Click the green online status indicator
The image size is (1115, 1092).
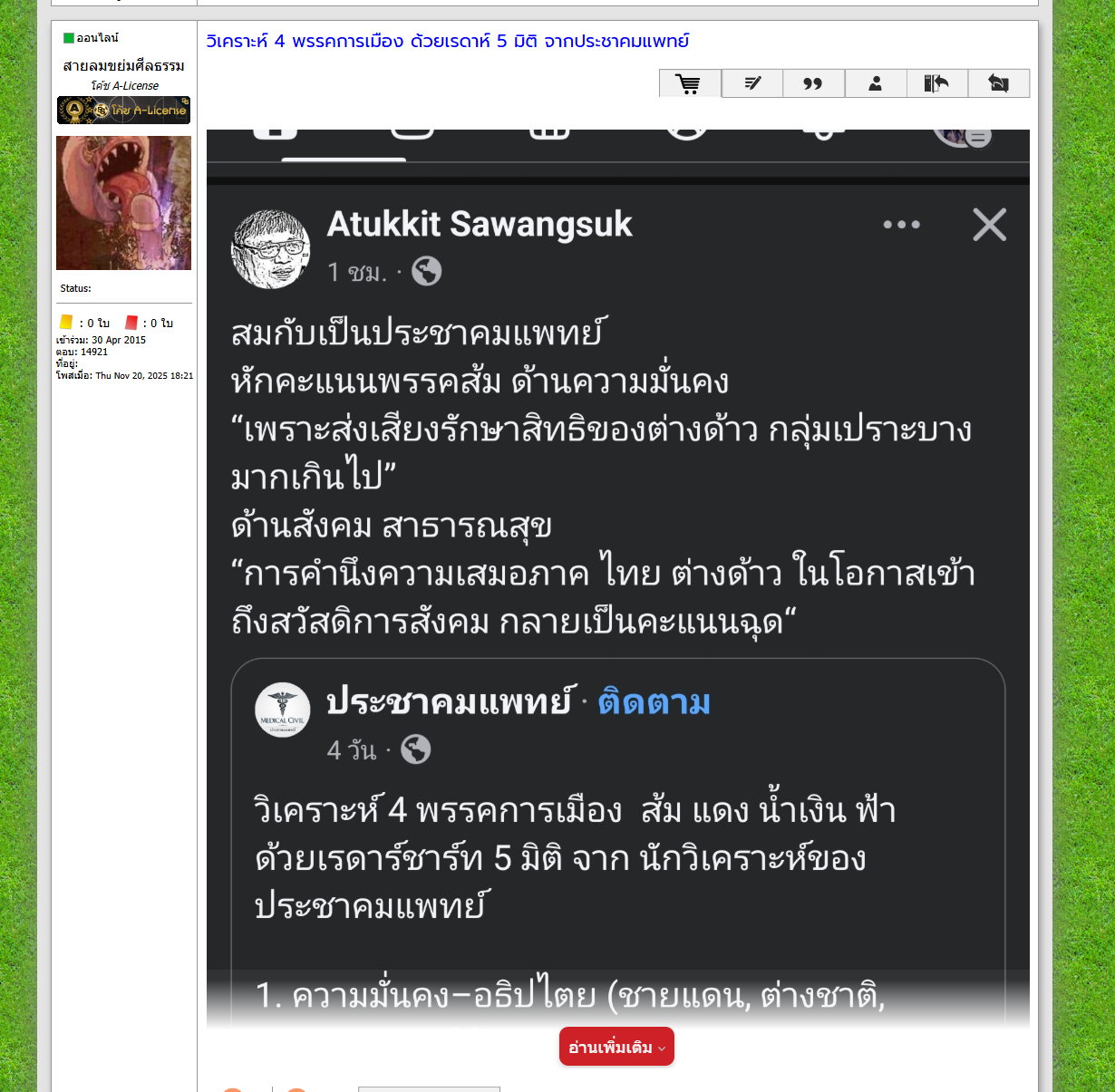click(69, 38)
